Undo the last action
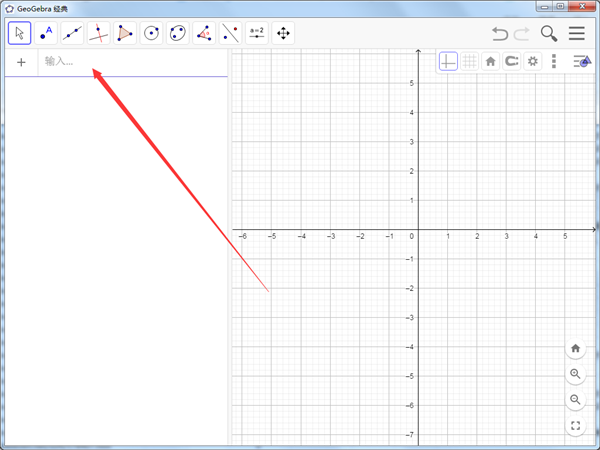The height and width of the screenshot is (450, 600). pyautogui.click(x=500, y=34)
